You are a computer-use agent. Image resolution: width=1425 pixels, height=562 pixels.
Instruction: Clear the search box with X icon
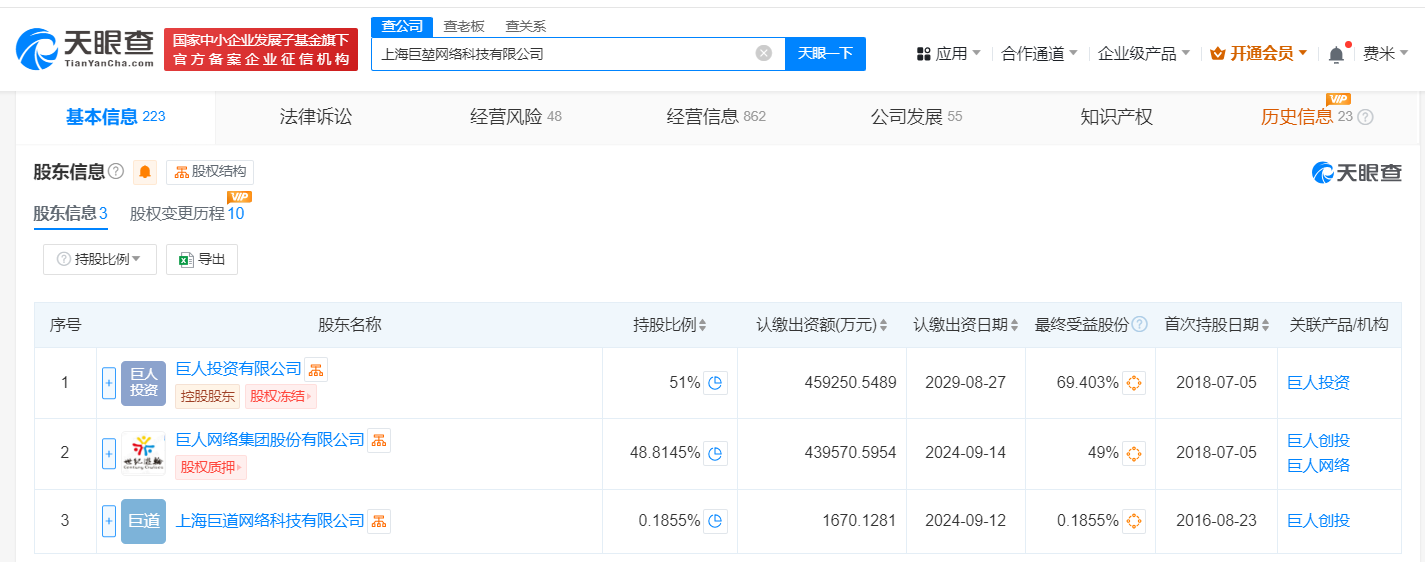[763, 54]
